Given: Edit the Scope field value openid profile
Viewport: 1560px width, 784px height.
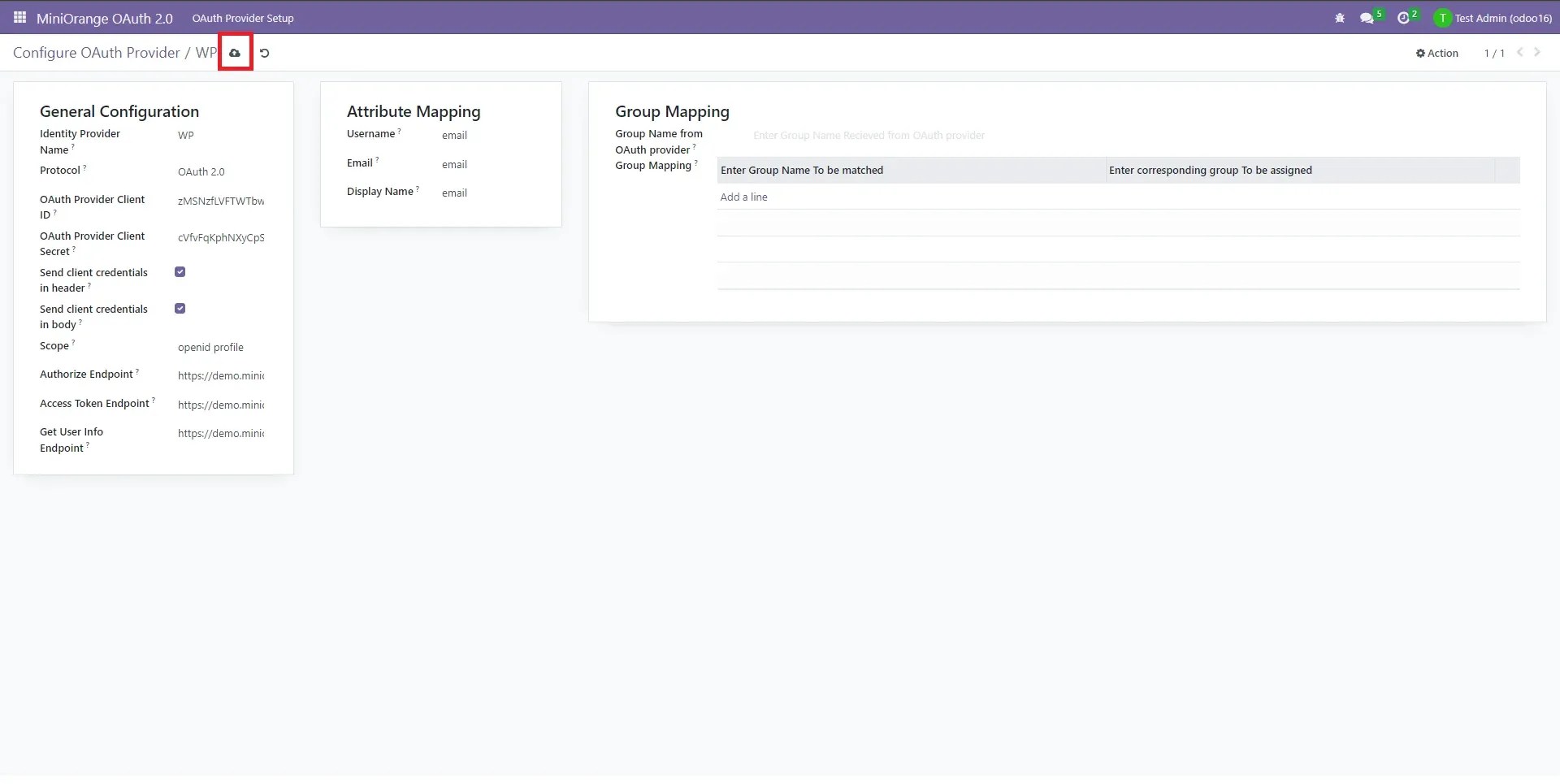Looking at the screenshot, I should 211,347.
